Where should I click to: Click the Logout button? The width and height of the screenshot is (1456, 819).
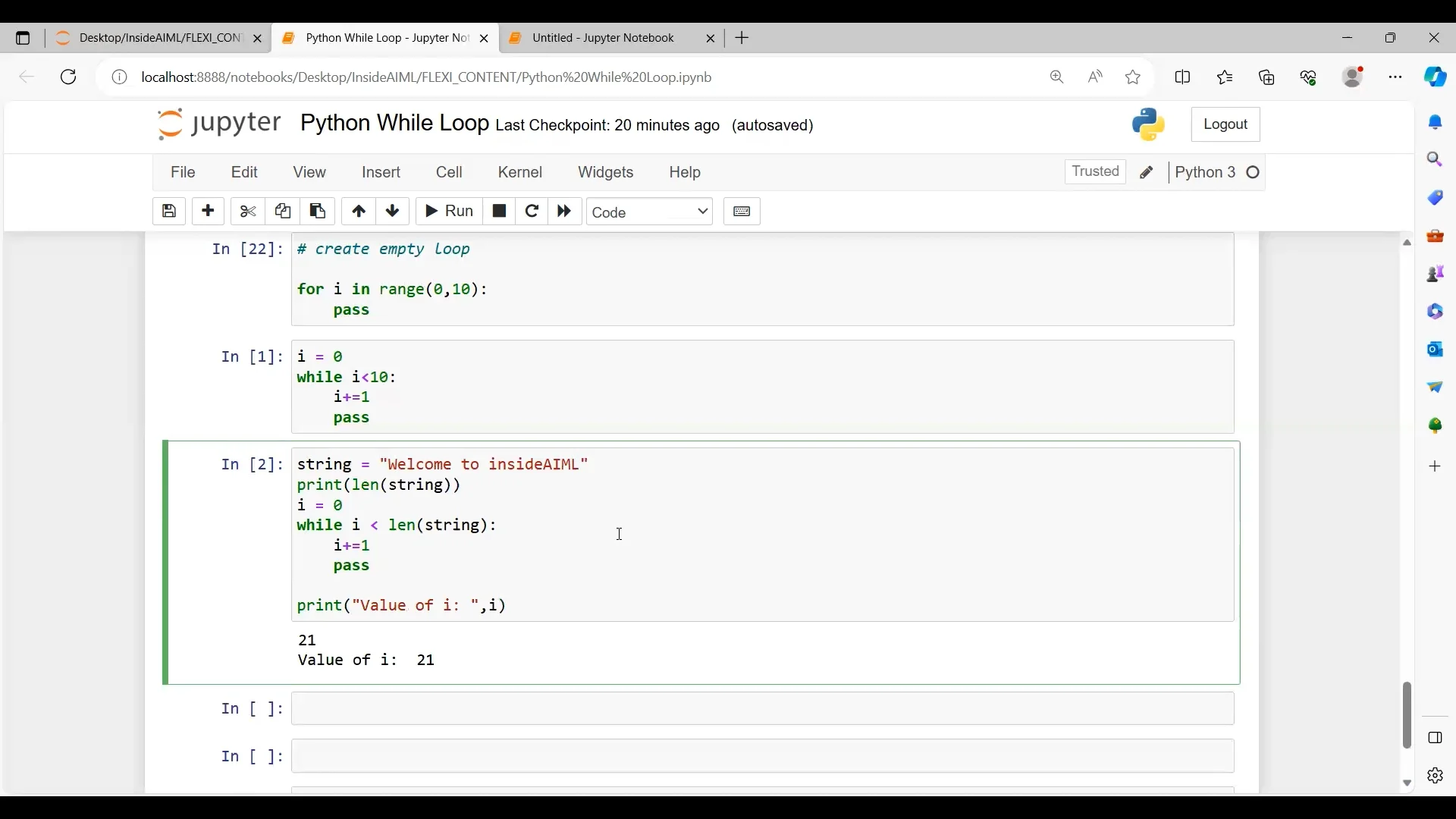[1225, 124]
